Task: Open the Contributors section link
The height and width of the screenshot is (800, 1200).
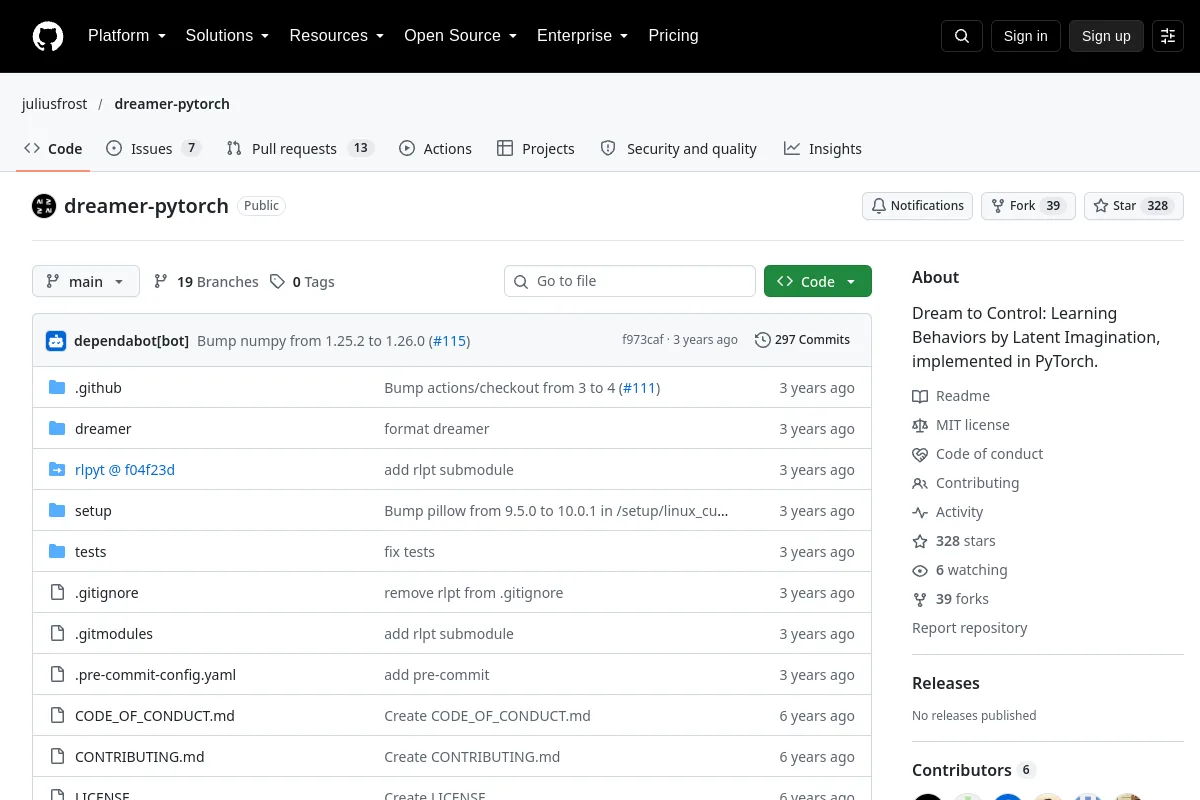Action: [x=973, y=770]
